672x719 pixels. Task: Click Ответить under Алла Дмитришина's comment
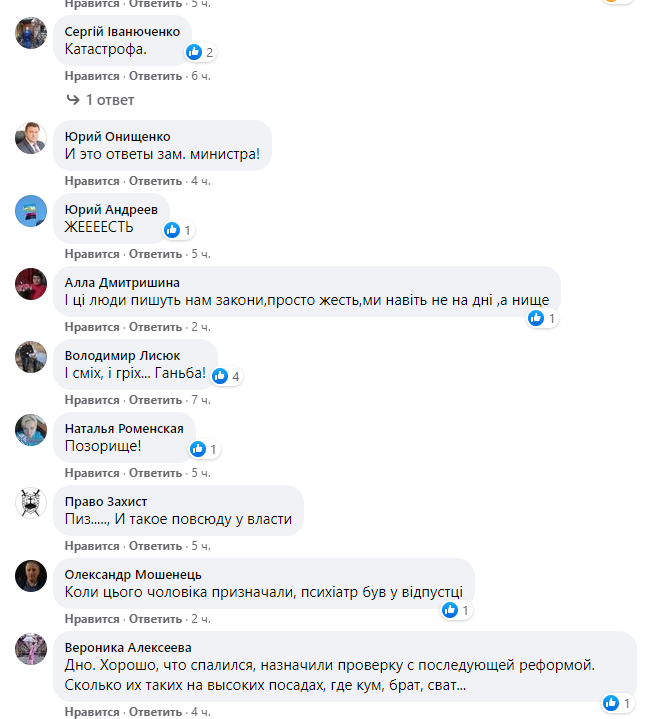155,327
